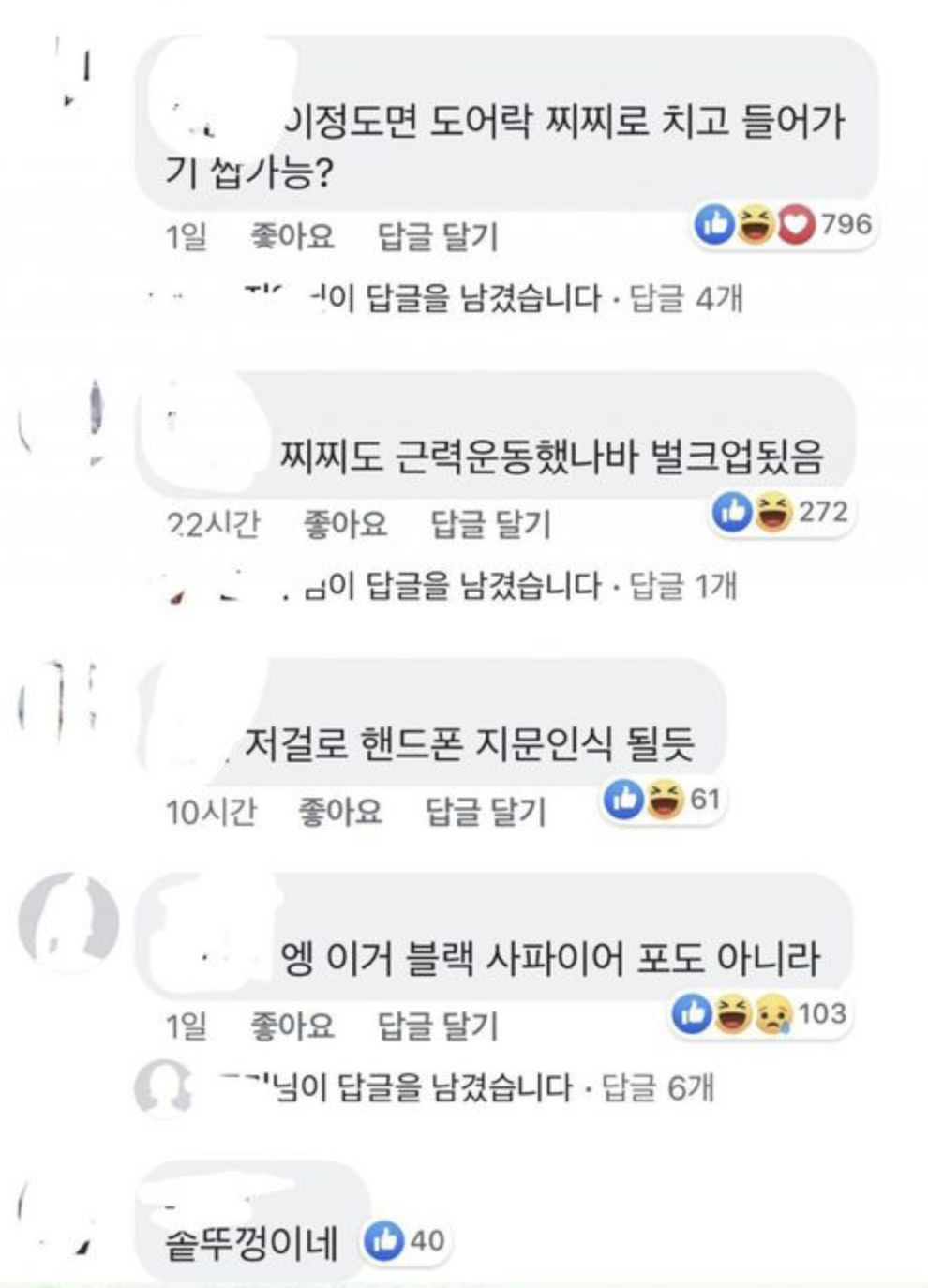
Task: Toggle 좋아요 on the 지문인식 comment
Action: click(x=339, y=811)
